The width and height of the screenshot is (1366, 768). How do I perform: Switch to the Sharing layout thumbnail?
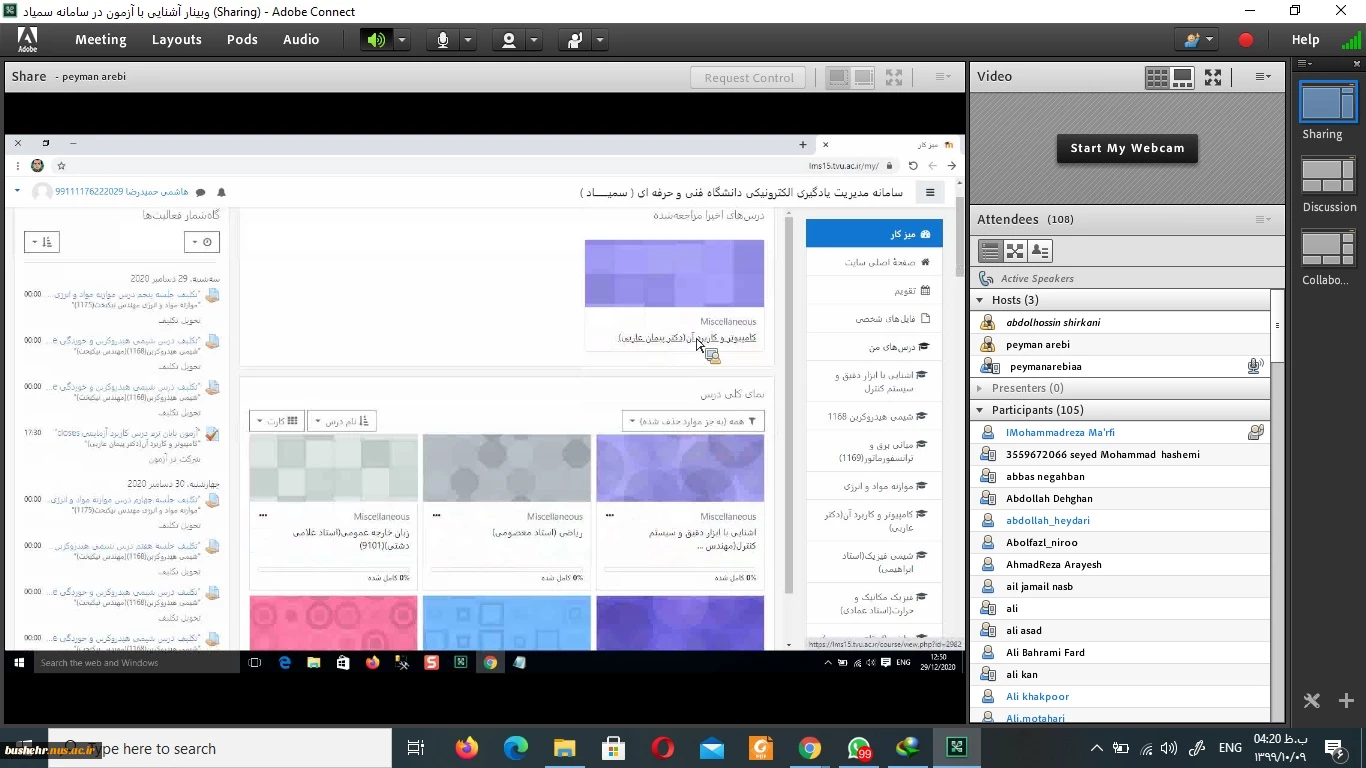pyautogui.click(x=1327, y=103)
